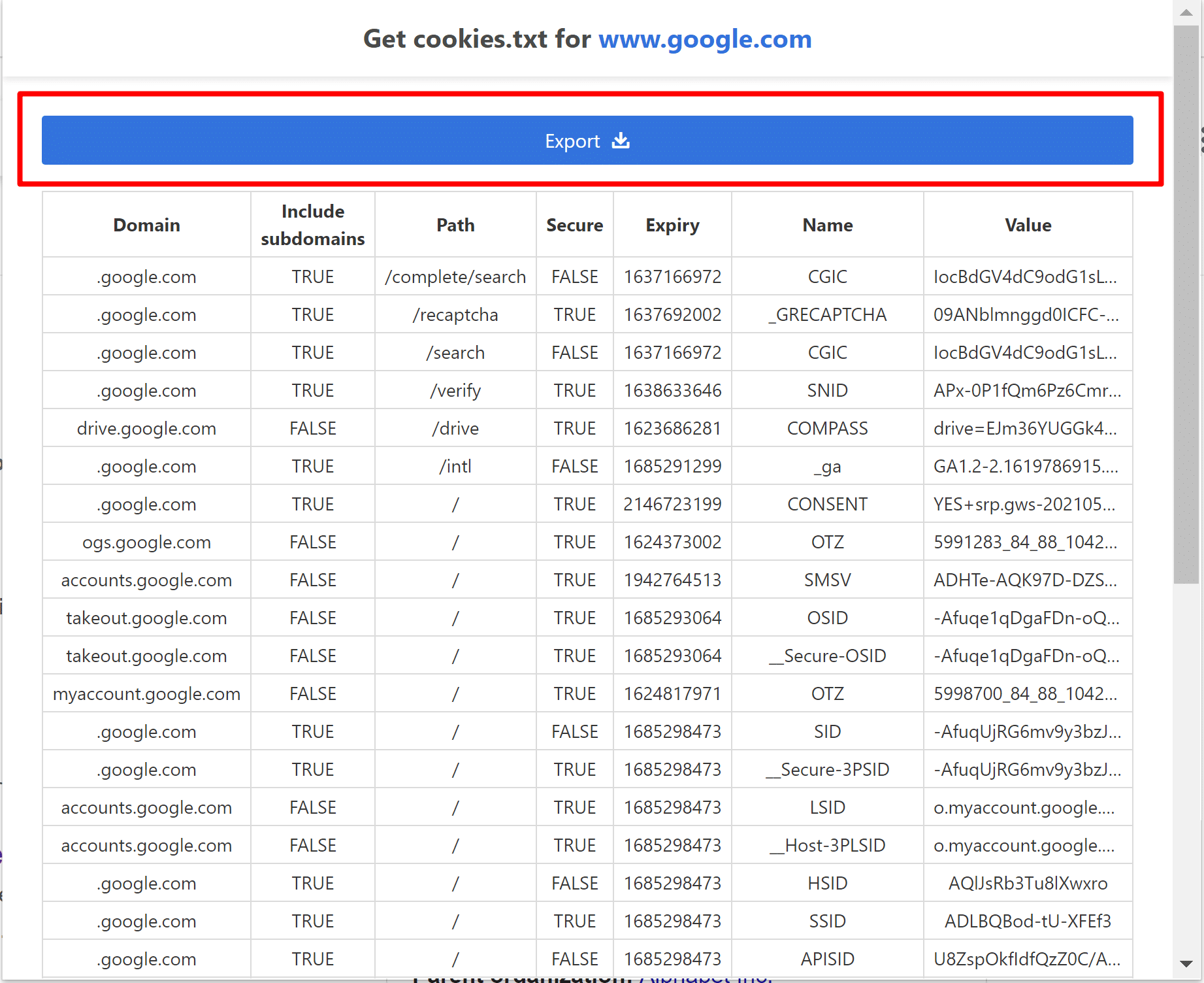Select the truncated CGIC cookie value

coord(1027,276)
